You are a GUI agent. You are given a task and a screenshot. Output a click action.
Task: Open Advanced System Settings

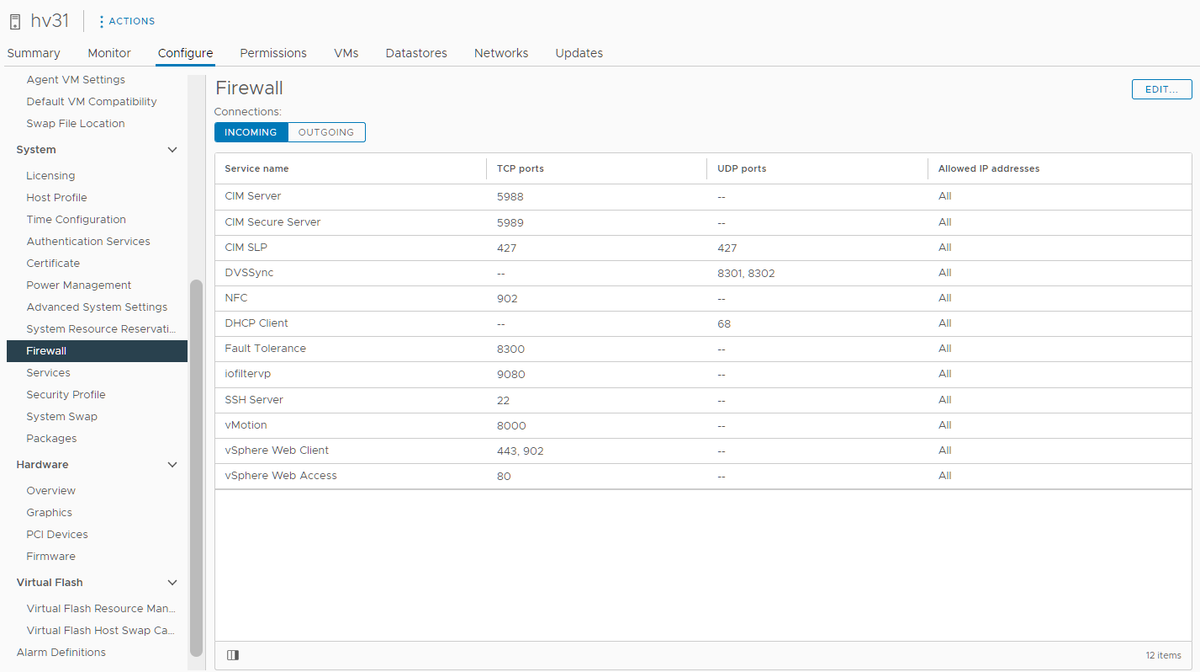coord(97,308)
